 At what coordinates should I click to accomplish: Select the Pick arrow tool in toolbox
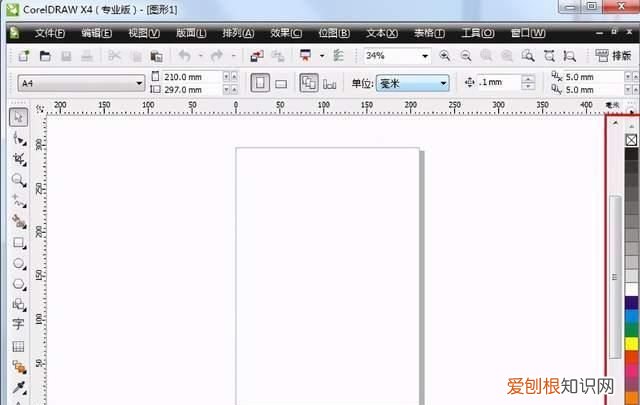coord(18,117)
